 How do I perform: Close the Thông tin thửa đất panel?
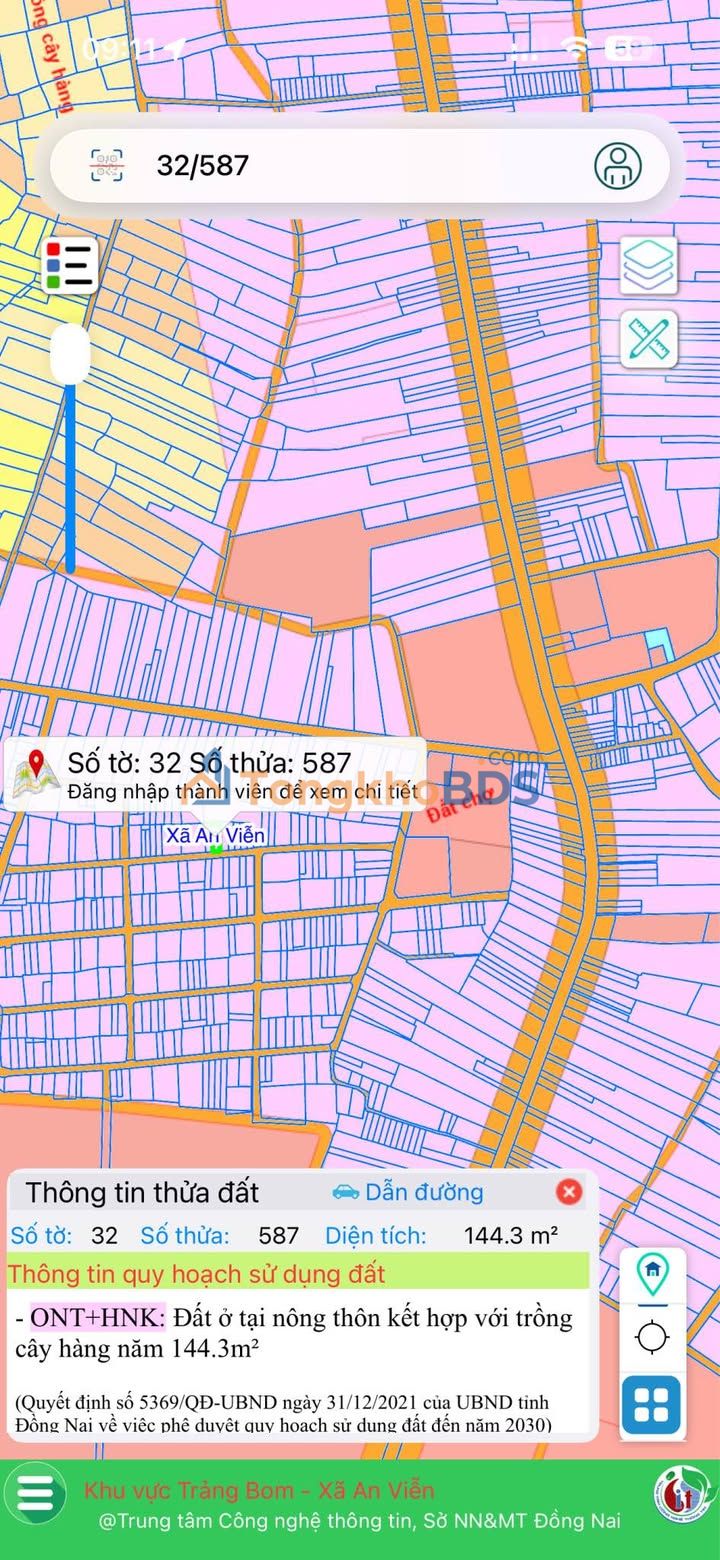click(569, 1192)
